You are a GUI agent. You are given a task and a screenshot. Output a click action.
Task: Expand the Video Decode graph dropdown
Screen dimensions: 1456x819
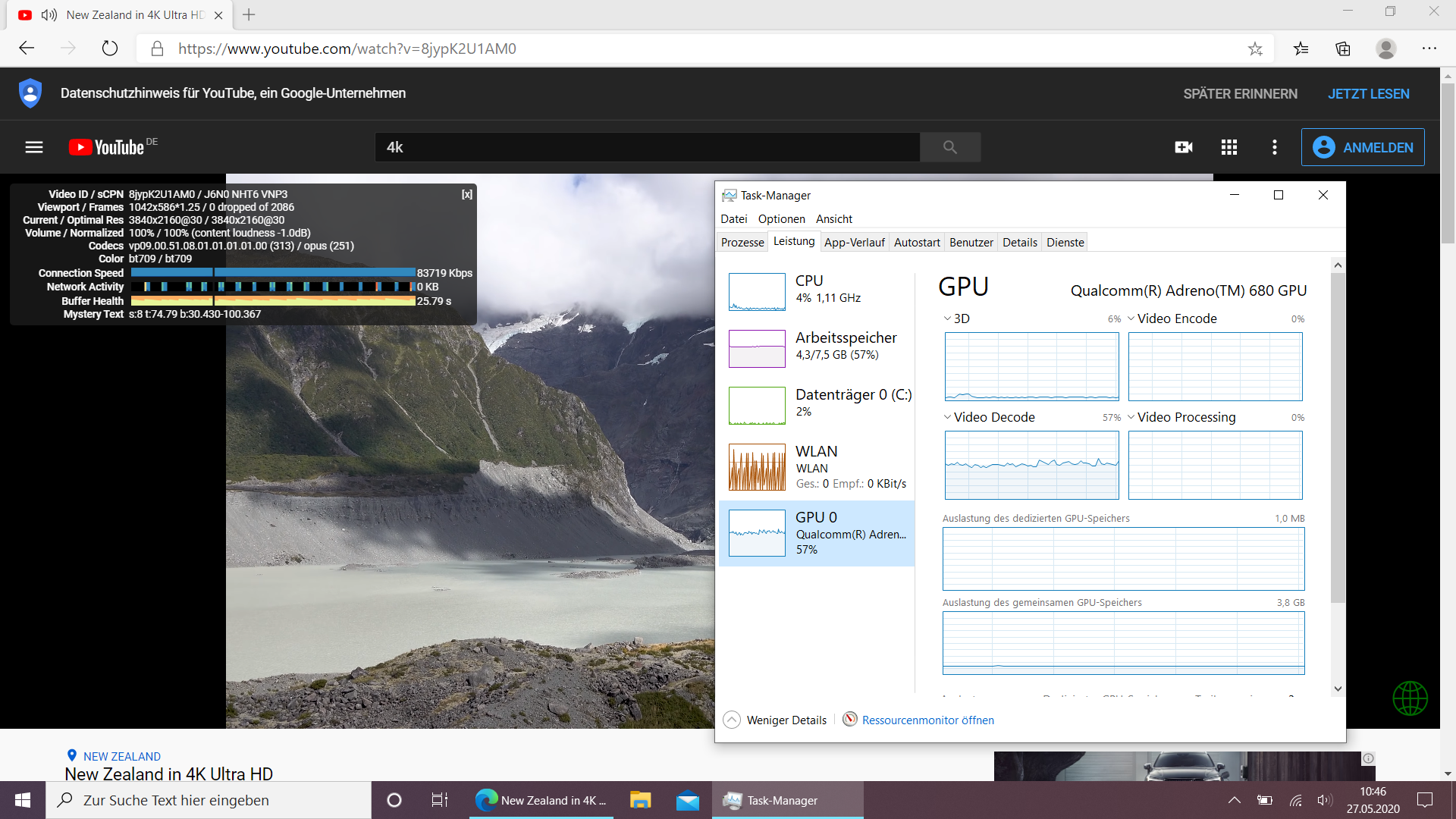[947, 417]
